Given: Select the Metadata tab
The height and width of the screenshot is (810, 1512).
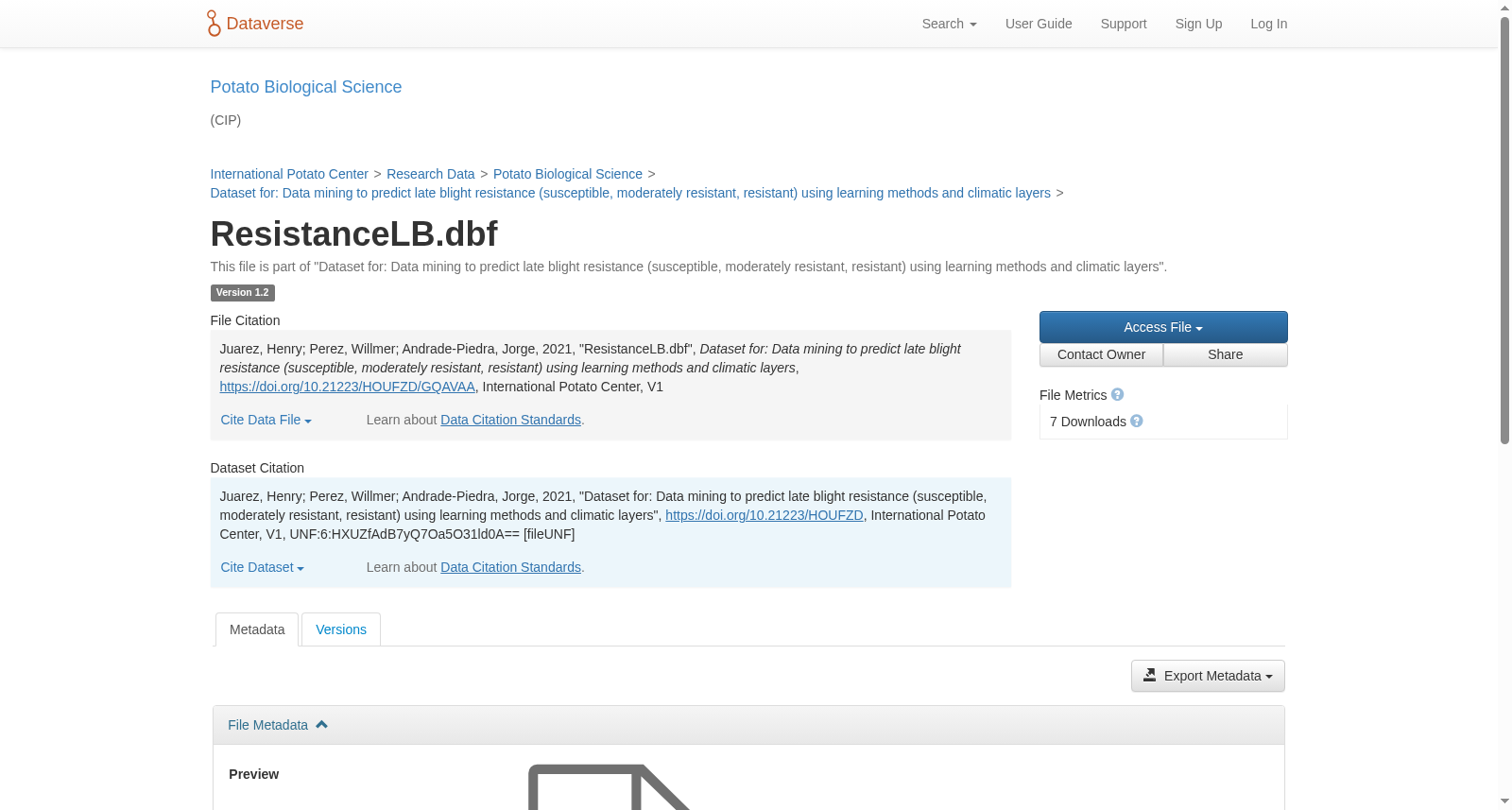Looking at the screenshot, I should click(x=257, y=629).
